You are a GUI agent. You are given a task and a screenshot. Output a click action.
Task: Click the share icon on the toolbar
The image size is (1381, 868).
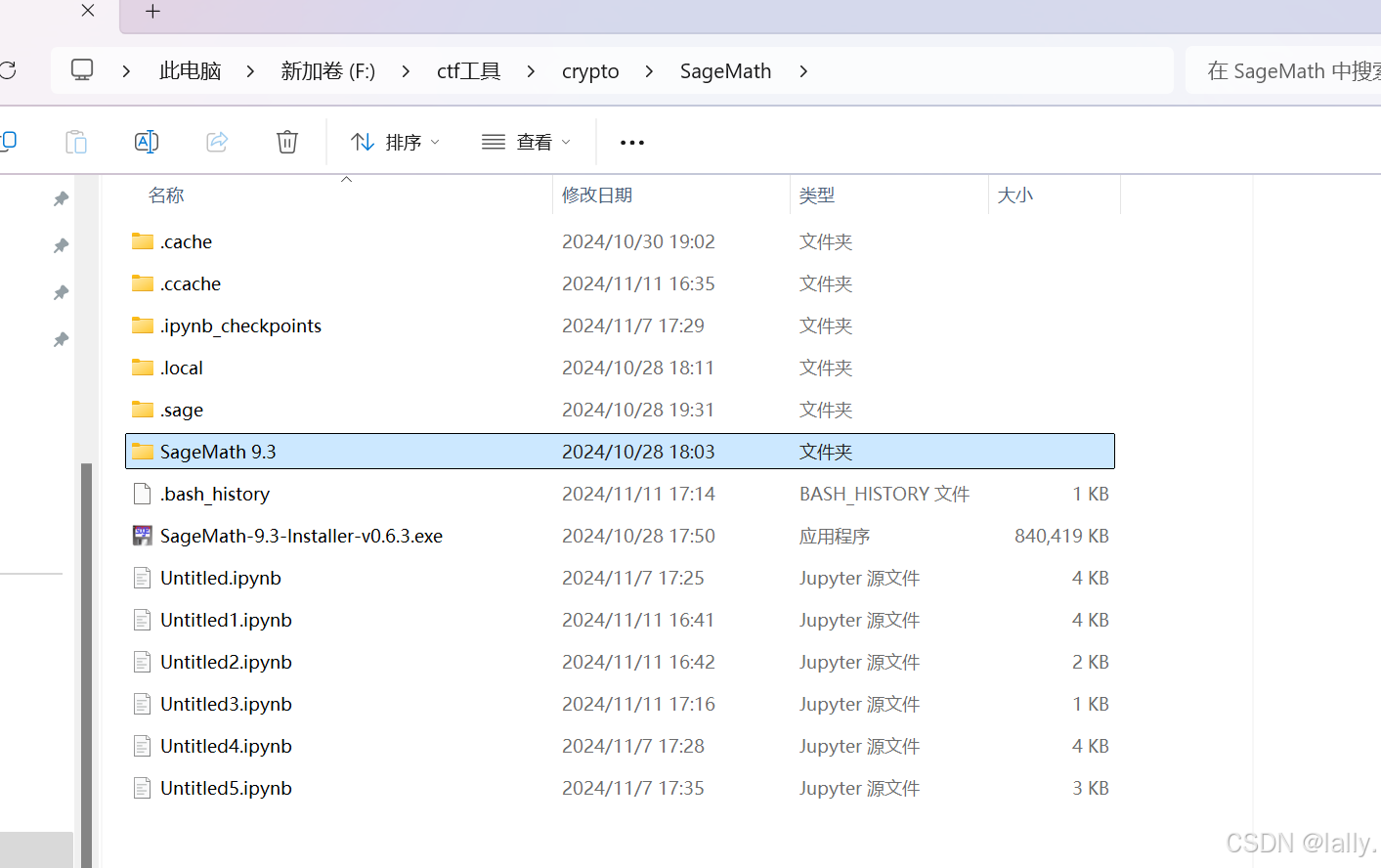216,141
